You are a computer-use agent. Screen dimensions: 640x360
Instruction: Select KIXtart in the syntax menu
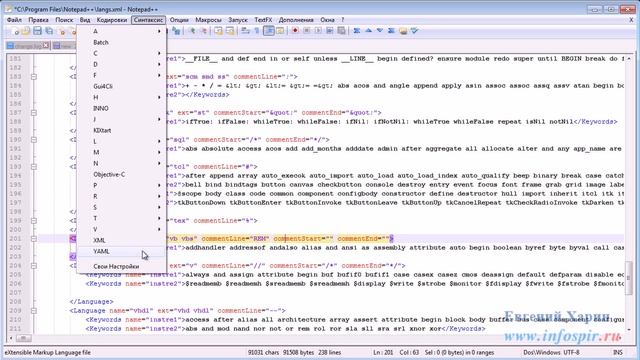(x=121, y=131)
